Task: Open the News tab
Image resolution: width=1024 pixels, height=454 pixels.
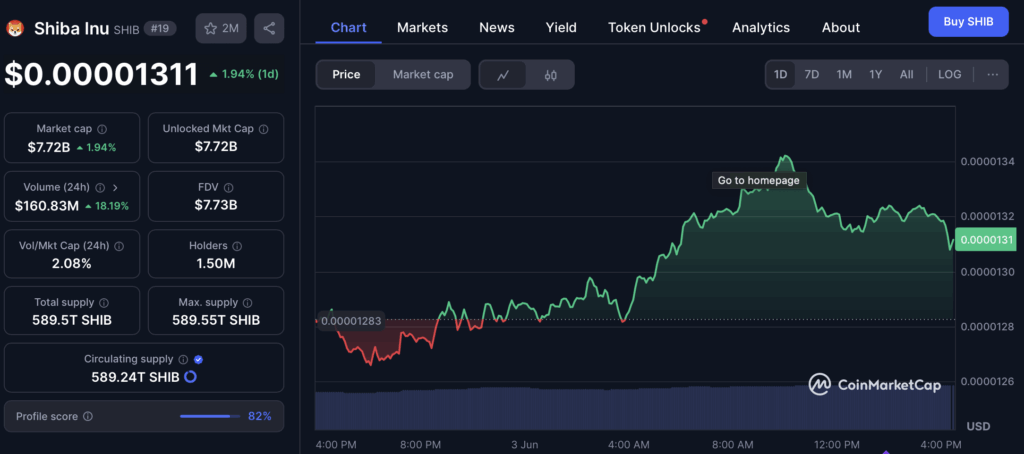Action: 497,27
